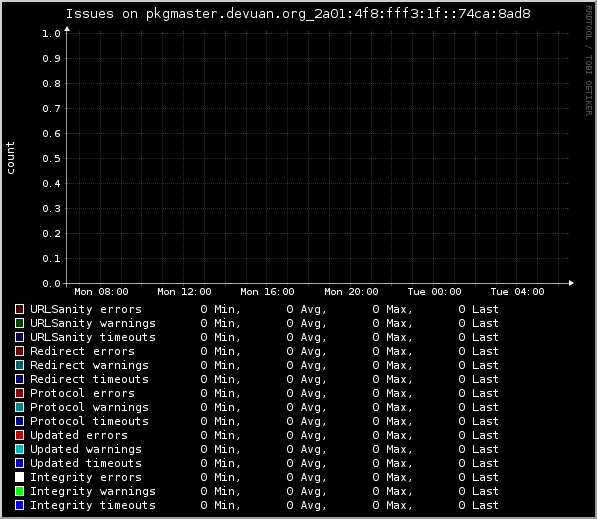The height and width of the screenshot is (519, 597).
Task: Click the RRDTOOL / TOBI OETIKER watermark
Action: 589,61
